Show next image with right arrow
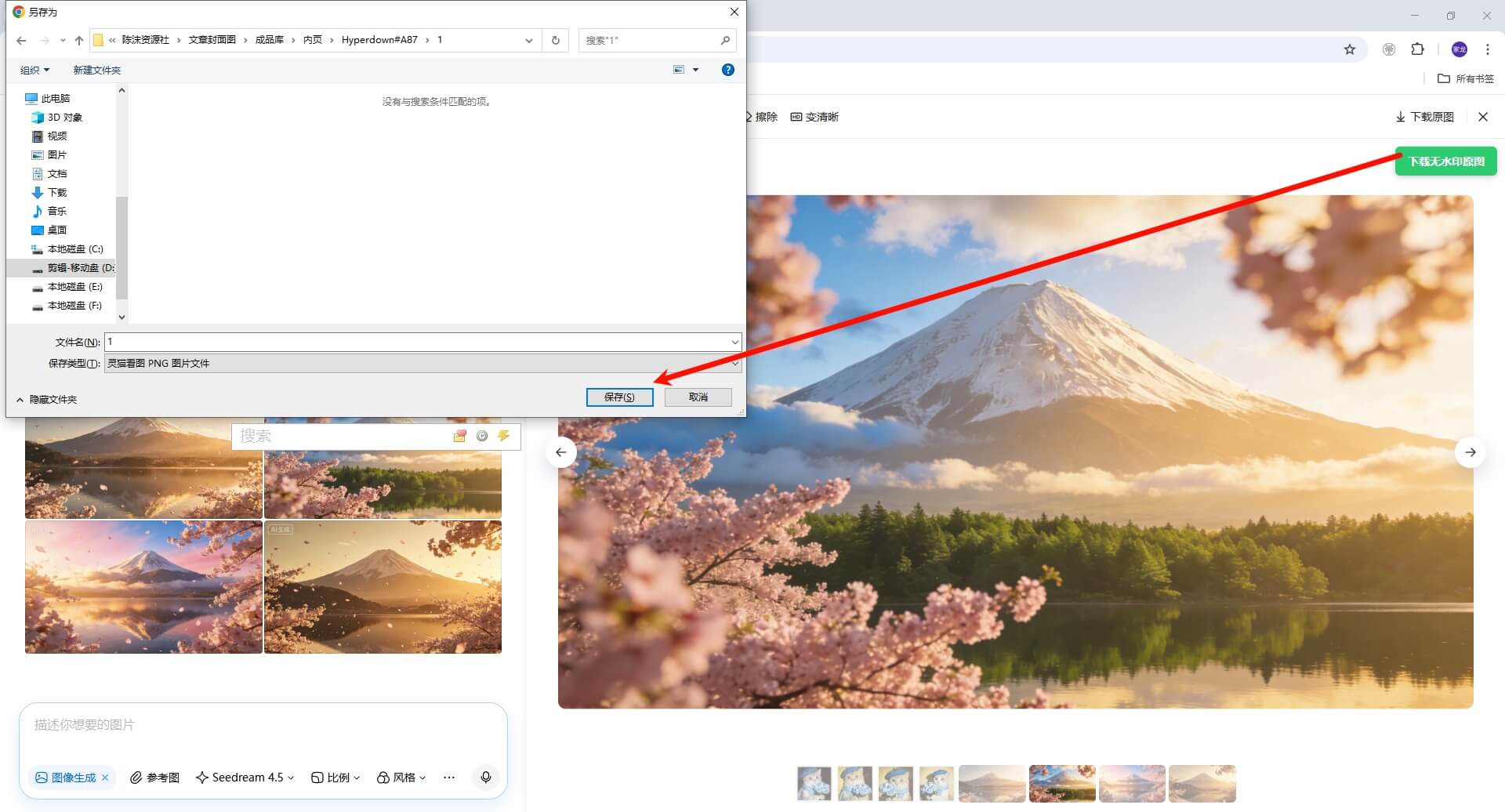Screen dimensions: 1505x812 pos(1470,452)
